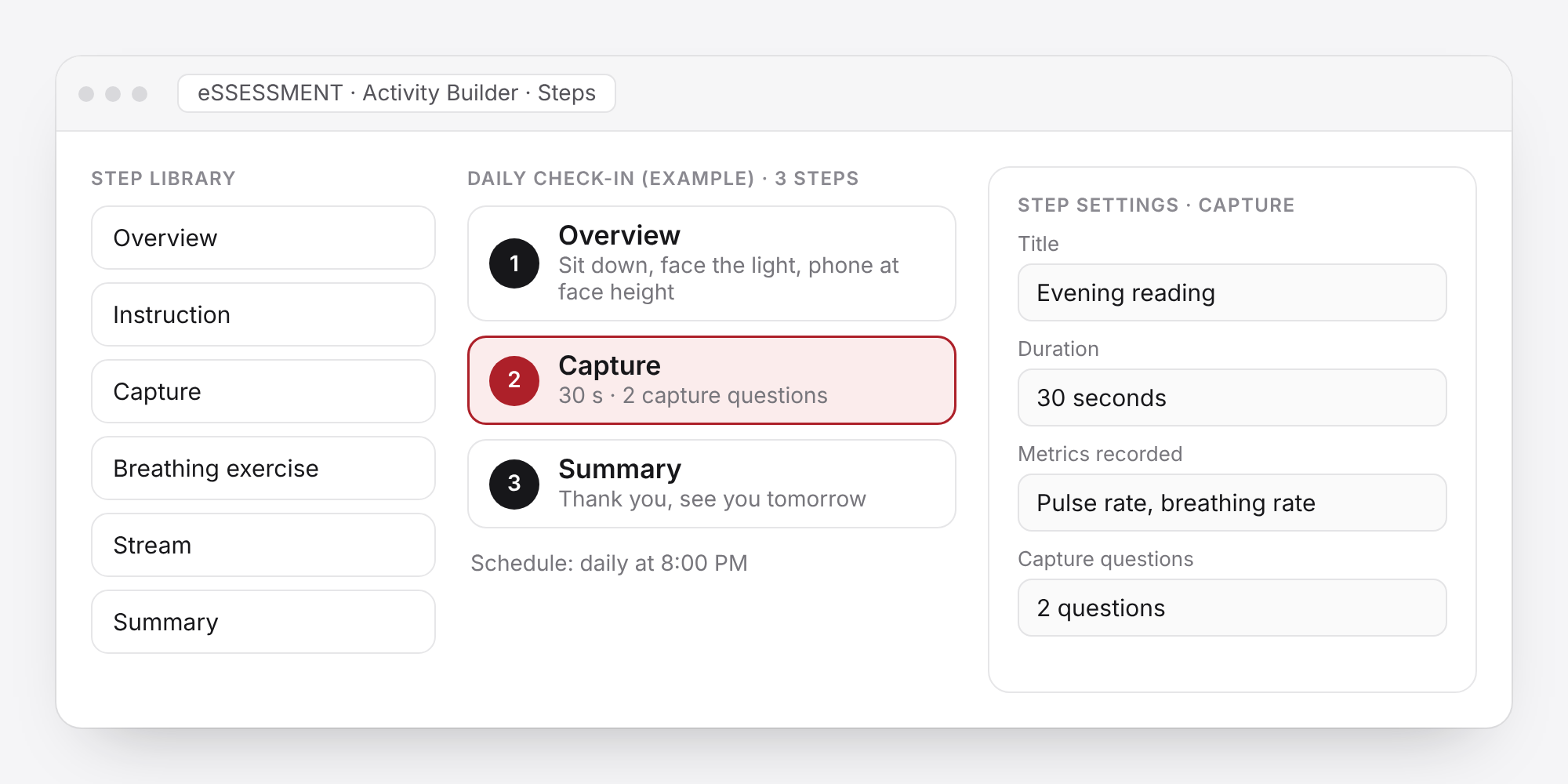Image resolution: width=1568 pixels, height=784 pixels.
Task: Click the second gray window control dot
Action: click(x=113, y=94)
